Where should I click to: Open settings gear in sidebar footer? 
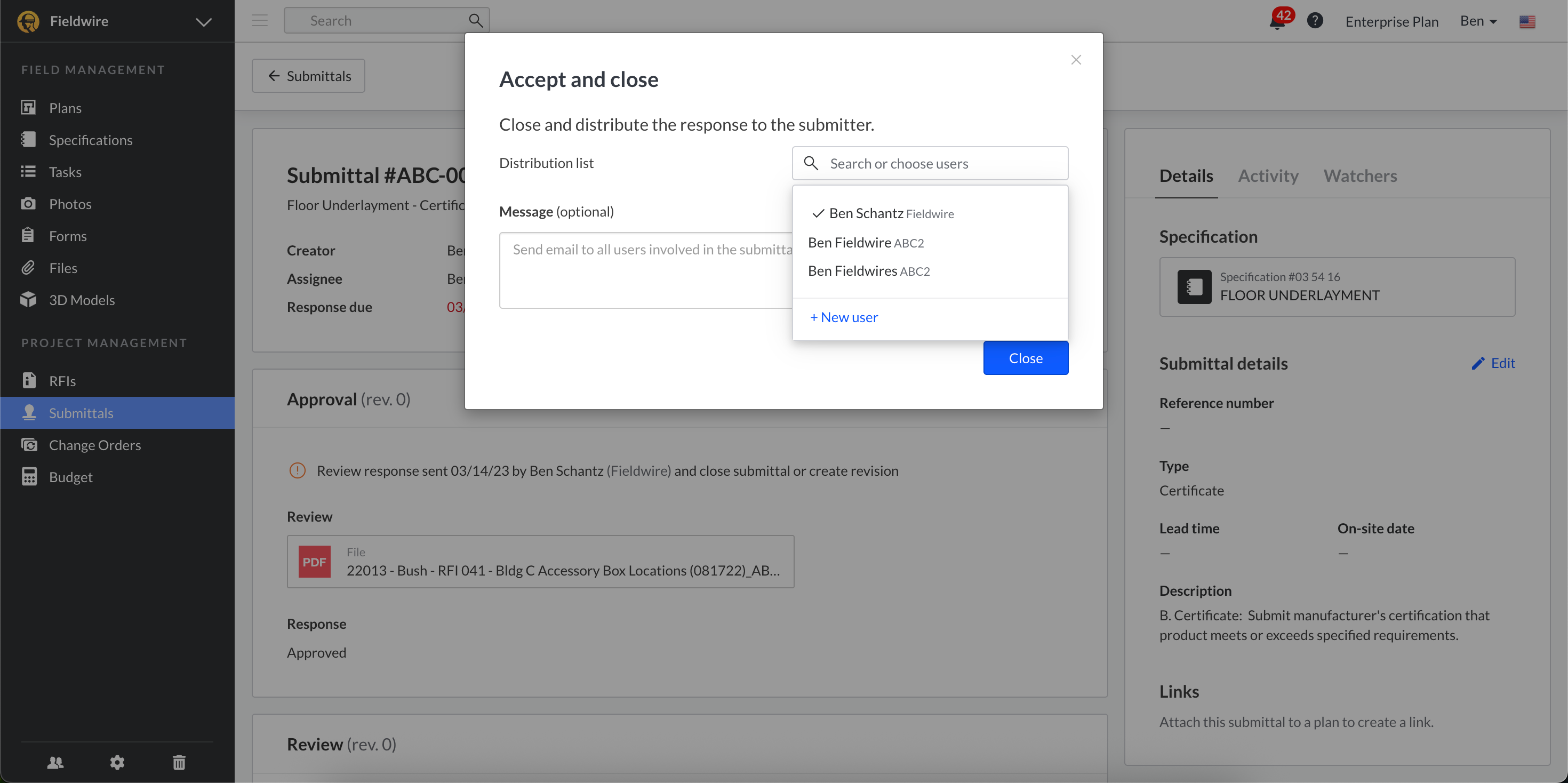117,762
